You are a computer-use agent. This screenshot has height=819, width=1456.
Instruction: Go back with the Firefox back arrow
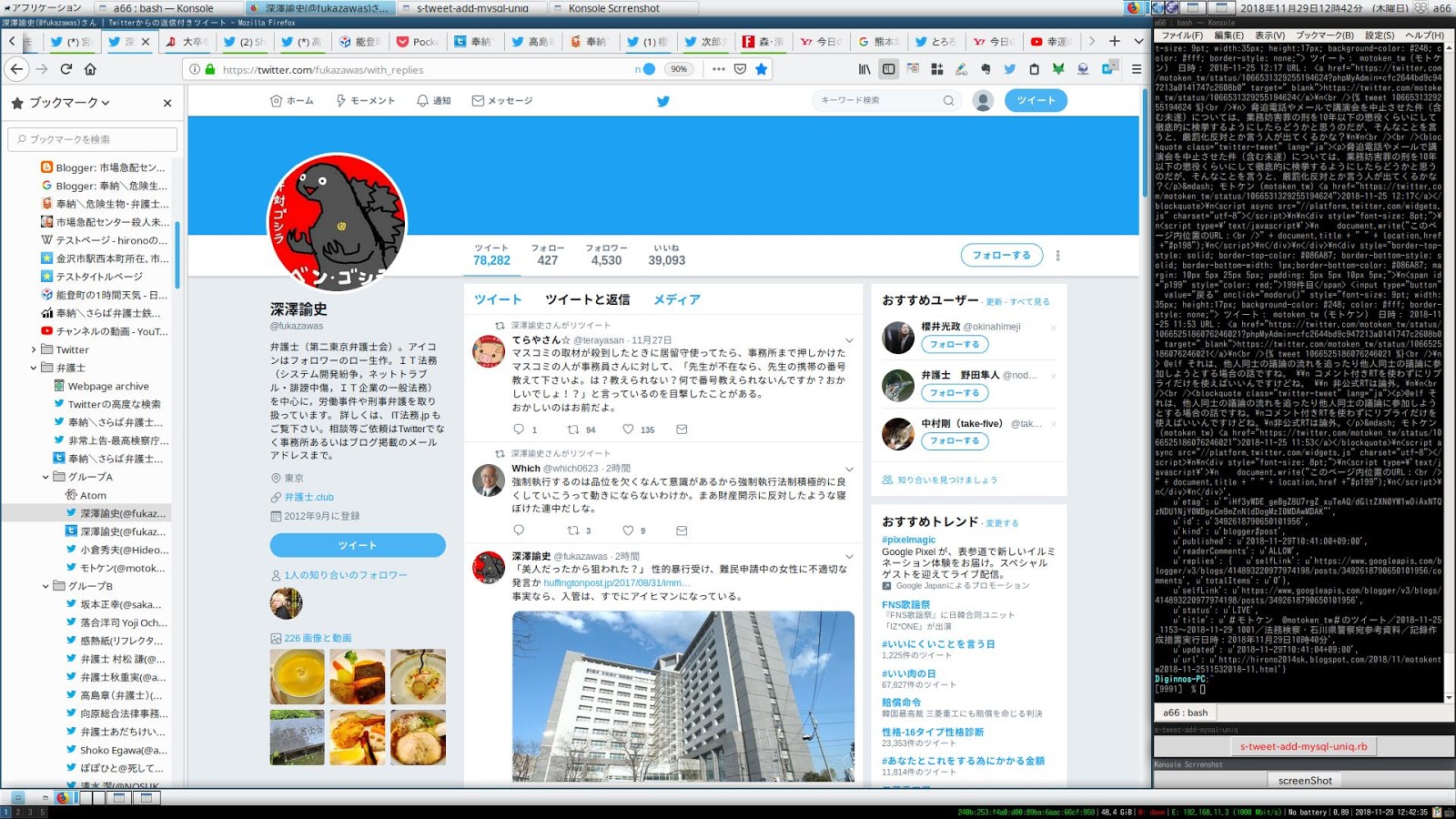coord(16,69)
